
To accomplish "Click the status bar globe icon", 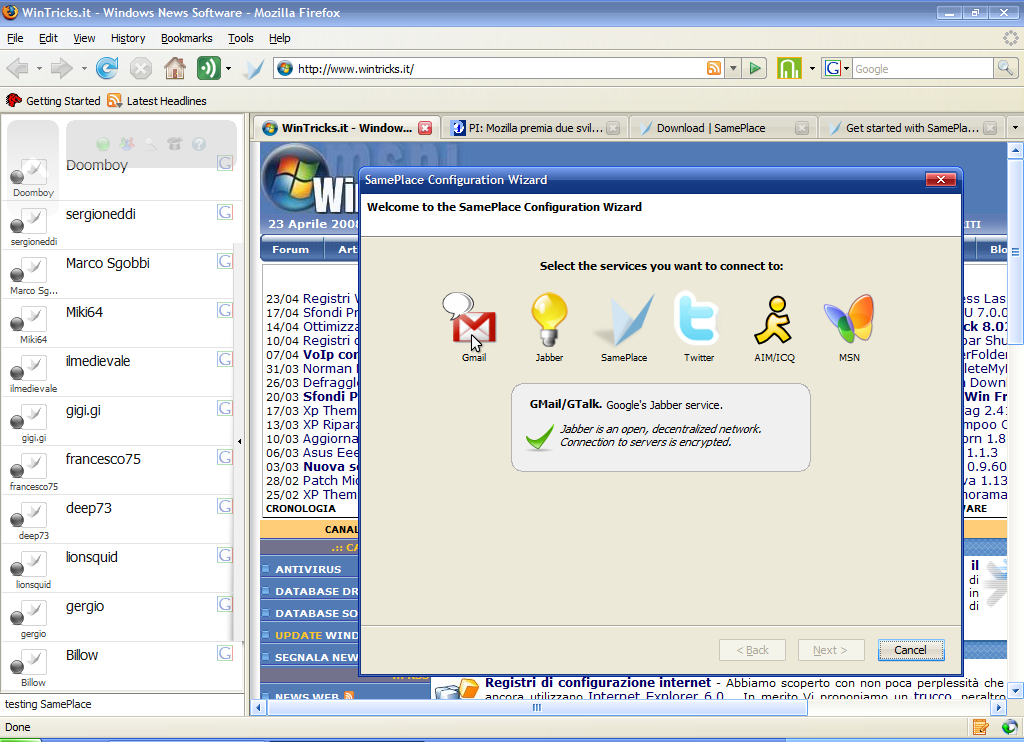I will point(1010,726).
